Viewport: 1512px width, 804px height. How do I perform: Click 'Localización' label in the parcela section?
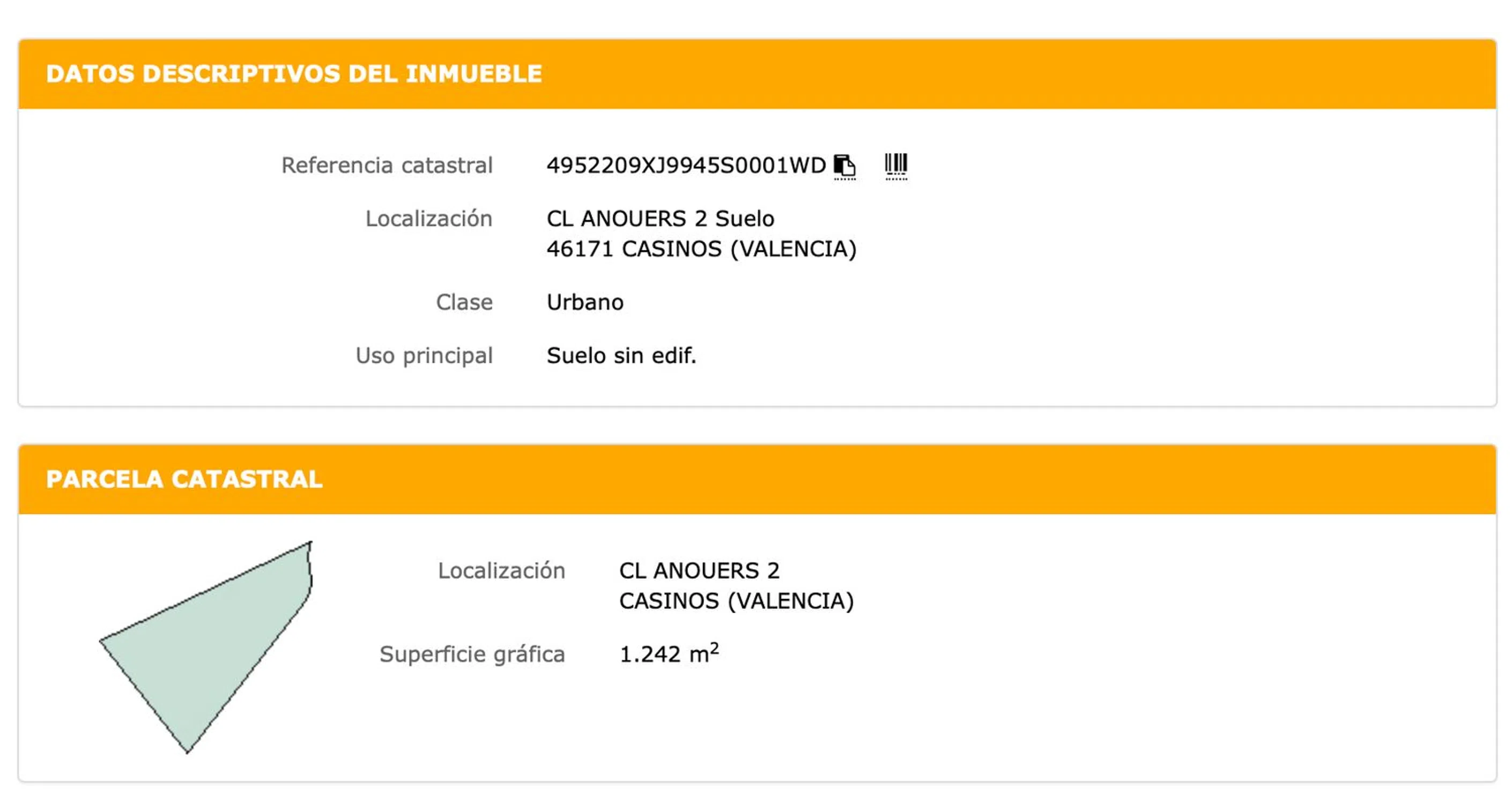[501, 571]
